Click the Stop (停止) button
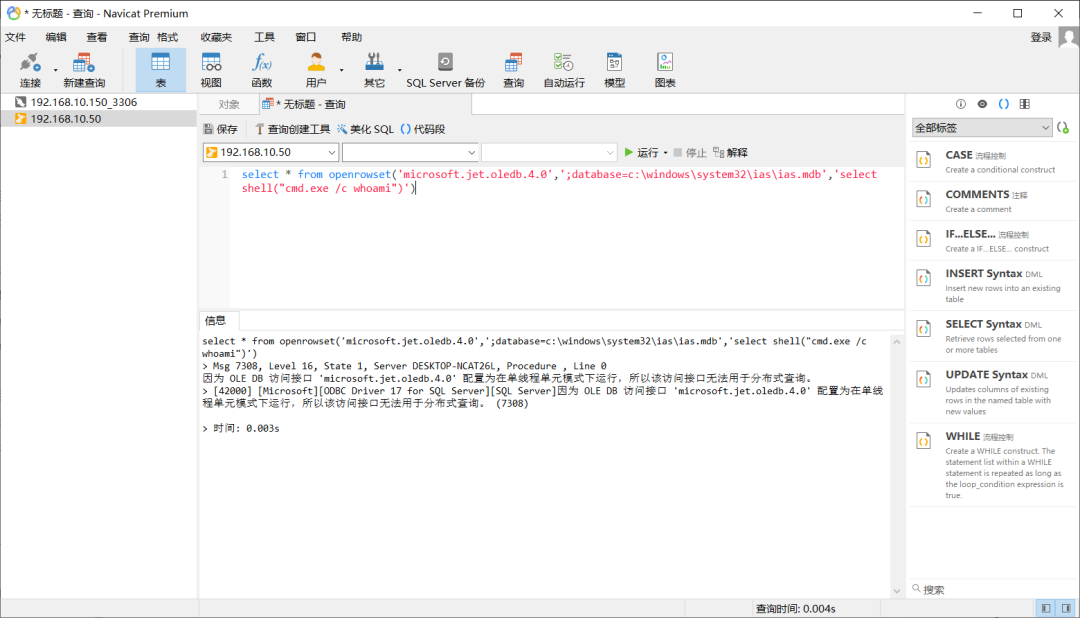The width and height of the screenshot is (1080, 618). (x=689, y=152)
